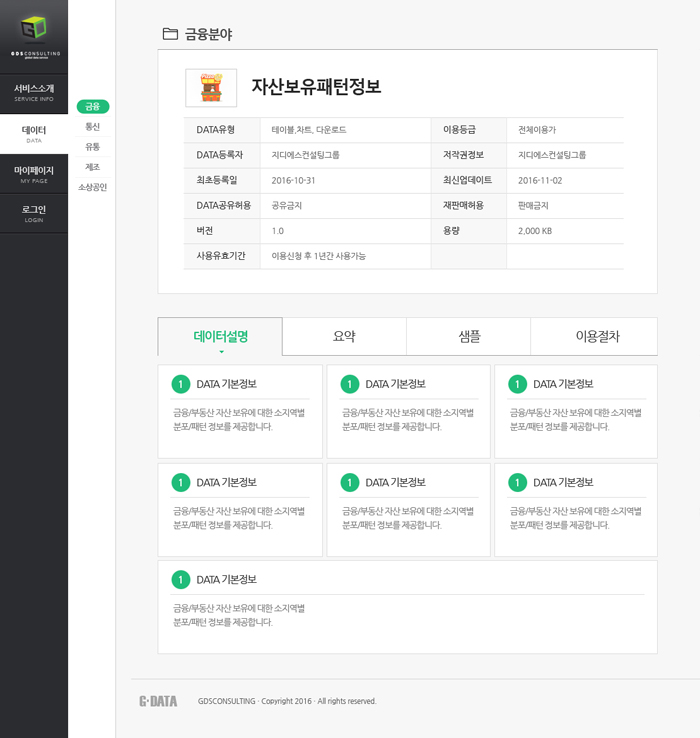Open the 자산보유패턴정보 thumbnail image

point(211,88)
